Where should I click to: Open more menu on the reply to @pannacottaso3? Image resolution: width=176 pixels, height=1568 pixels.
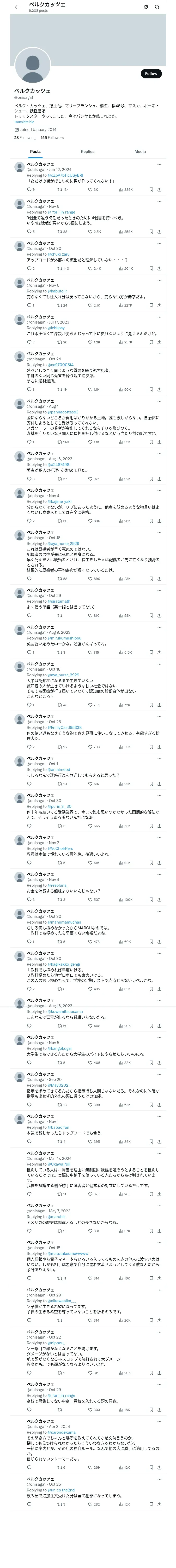(x=160, y=401)
